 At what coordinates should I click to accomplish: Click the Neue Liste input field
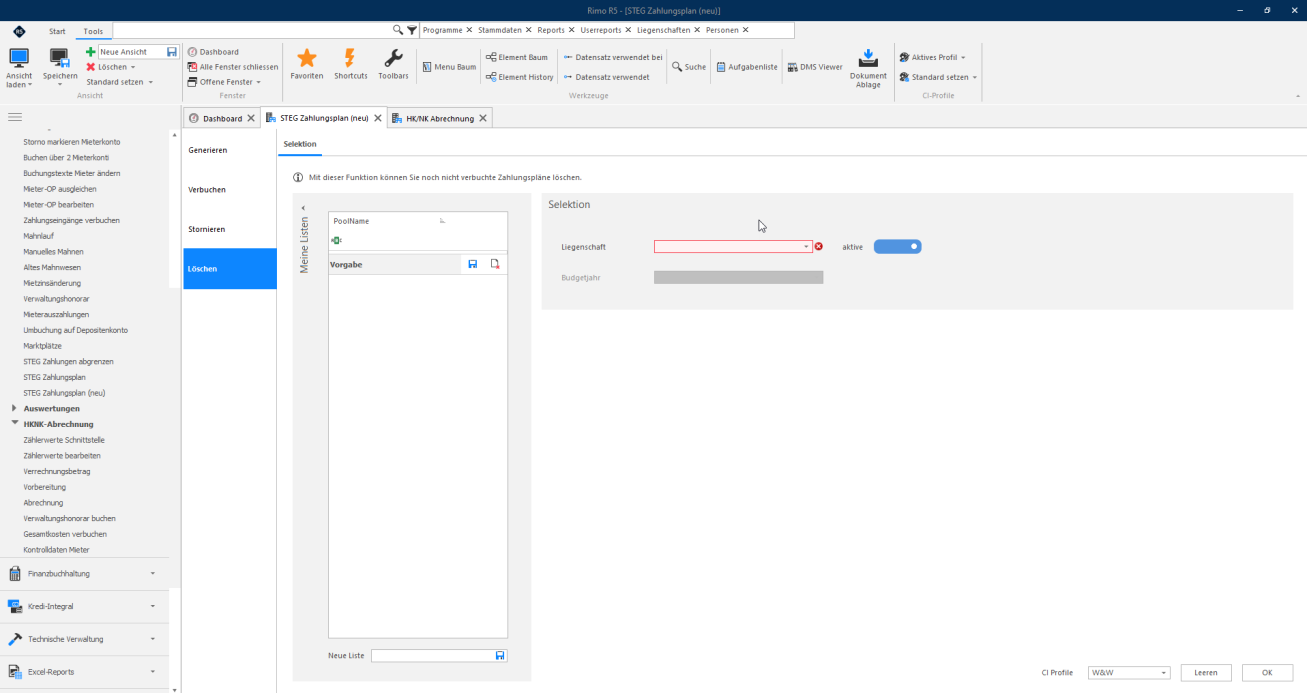tap(433, 656)
